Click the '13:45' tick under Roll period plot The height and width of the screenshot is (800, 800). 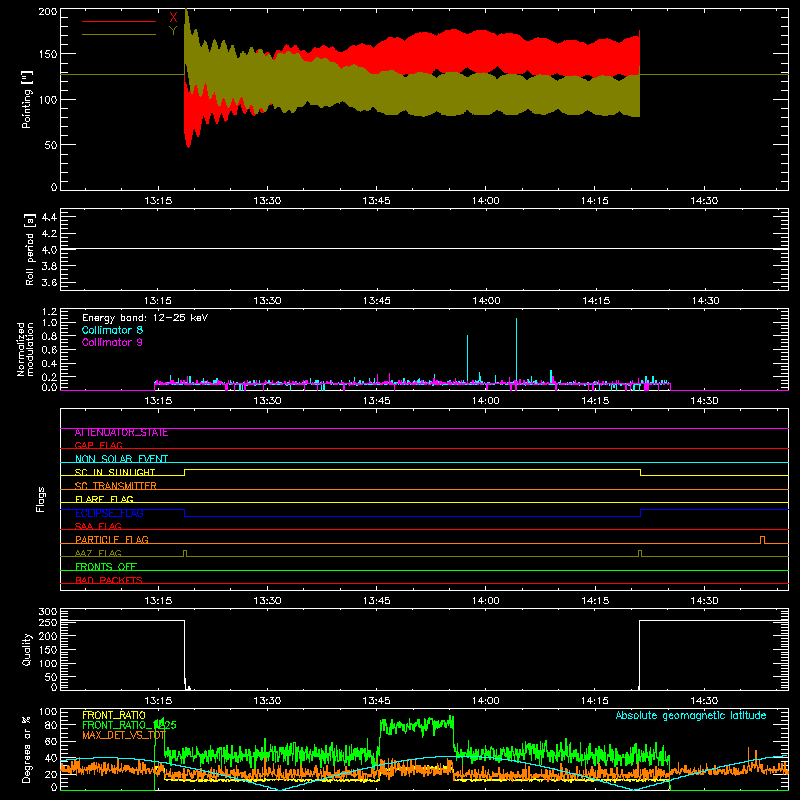tap(377, 301)
